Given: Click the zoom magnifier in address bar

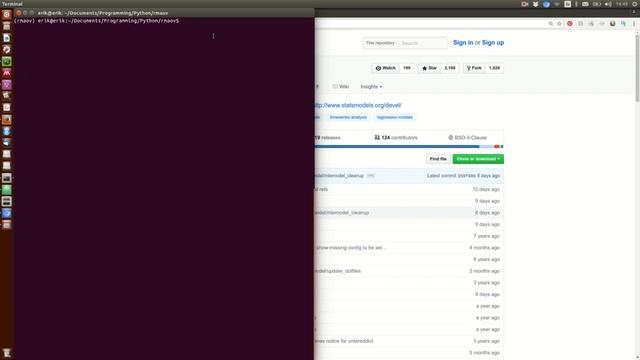Looking at the screenshot, I should tap(551, 24).
